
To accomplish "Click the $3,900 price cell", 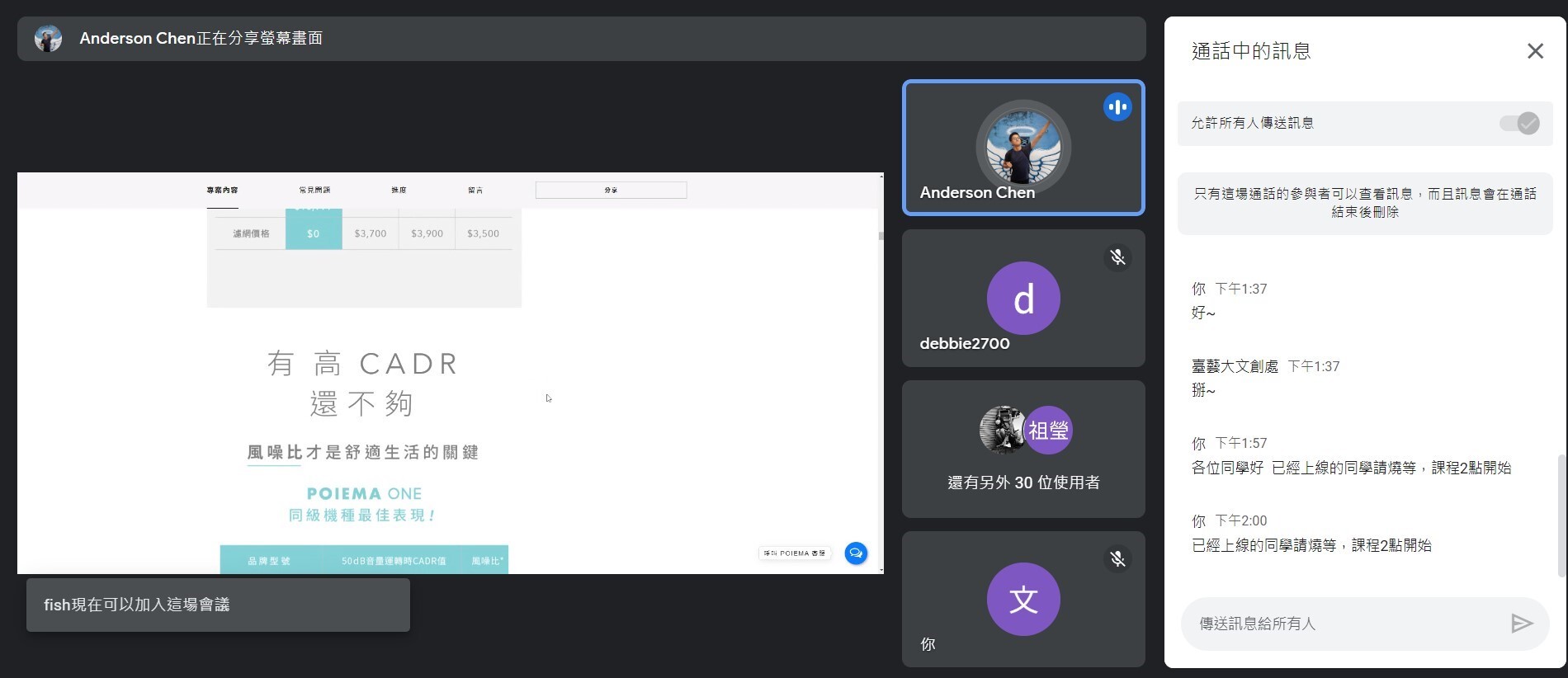I will coord(427,233).
